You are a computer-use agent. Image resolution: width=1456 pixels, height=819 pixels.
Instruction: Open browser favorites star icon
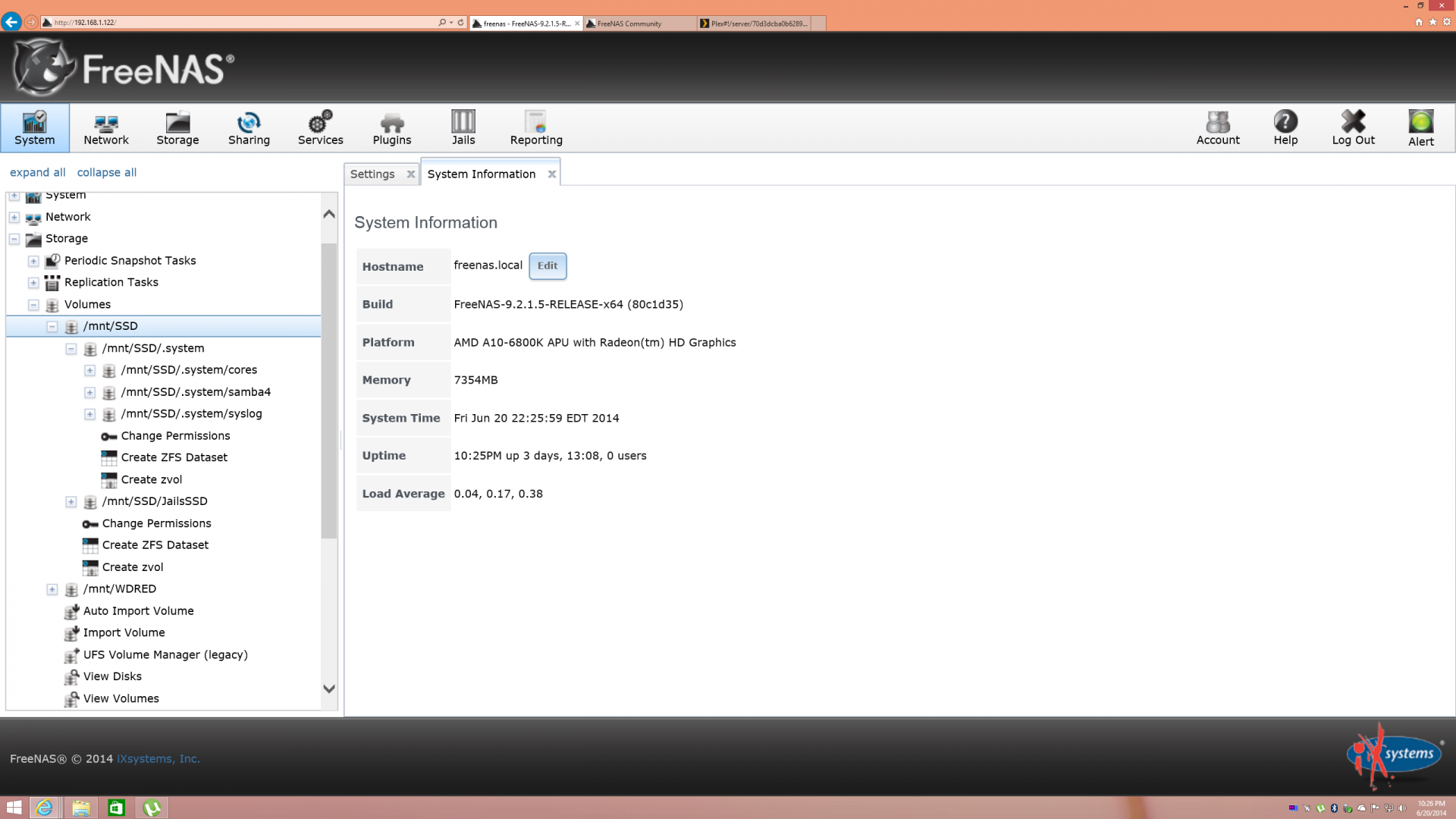click(x=1432, y=22)
